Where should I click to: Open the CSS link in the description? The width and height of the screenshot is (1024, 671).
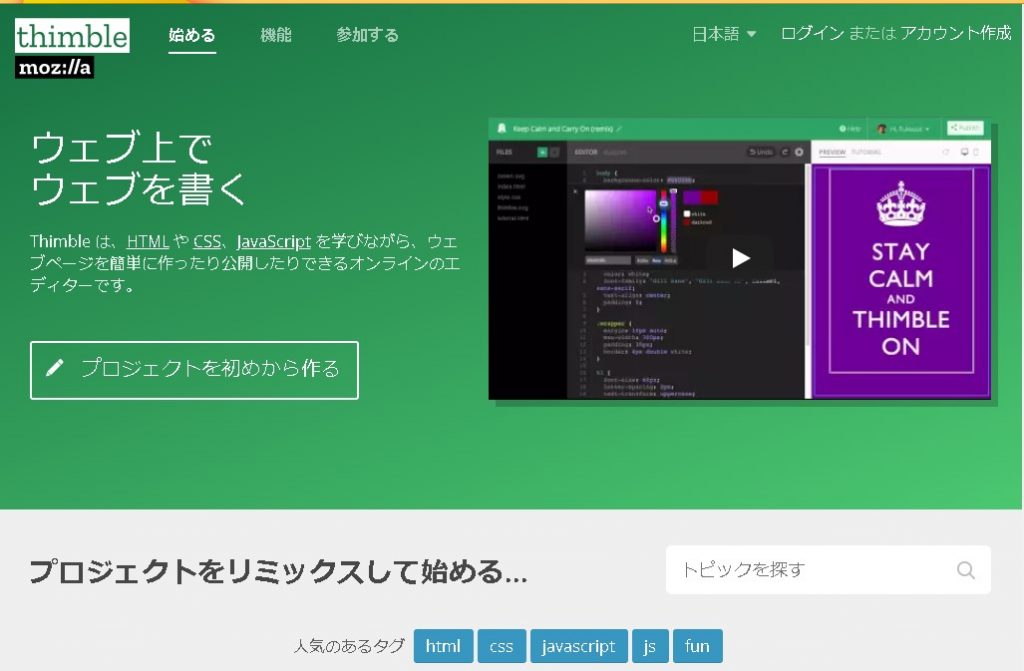[207, 242]
